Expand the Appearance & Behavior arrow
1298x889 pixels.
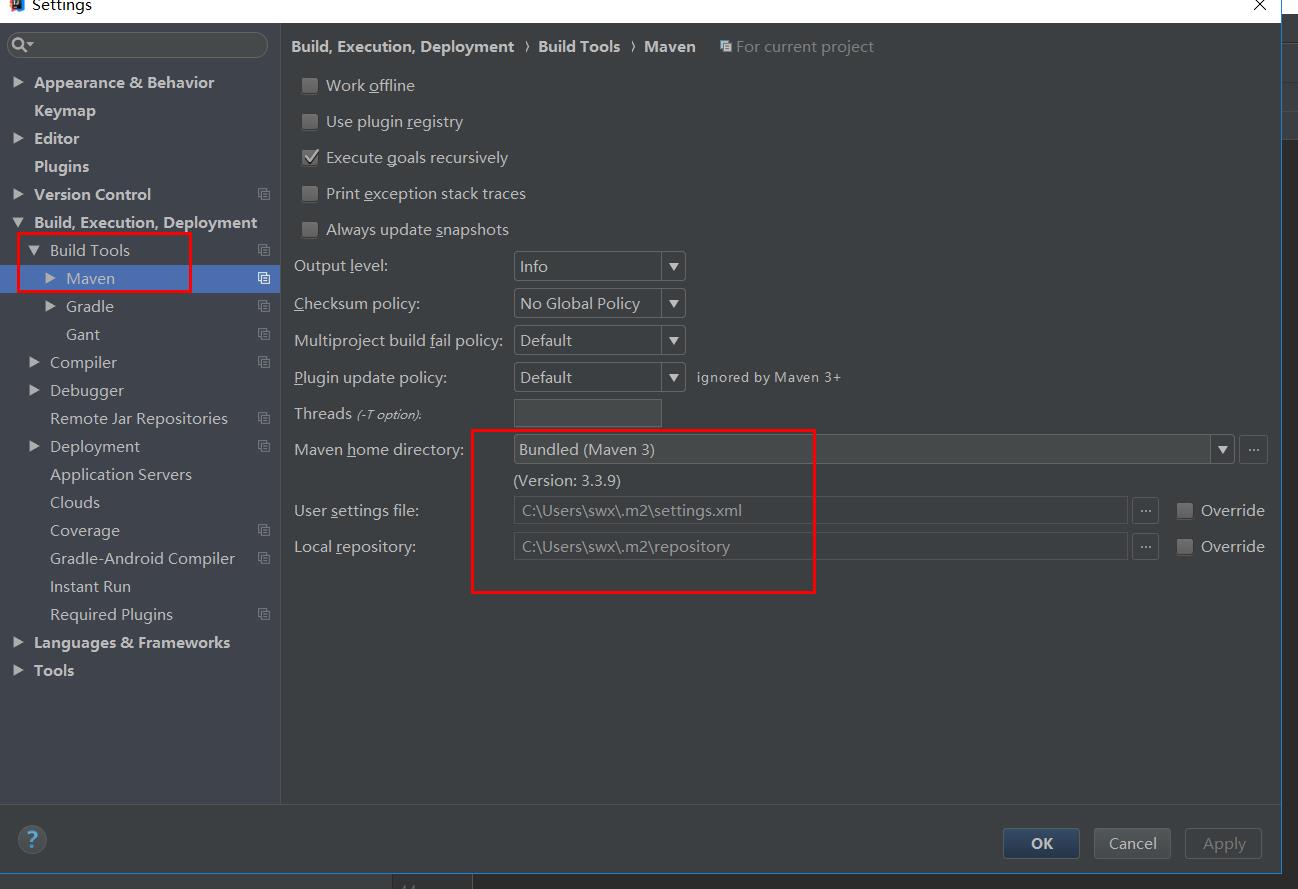coord(18,82)
